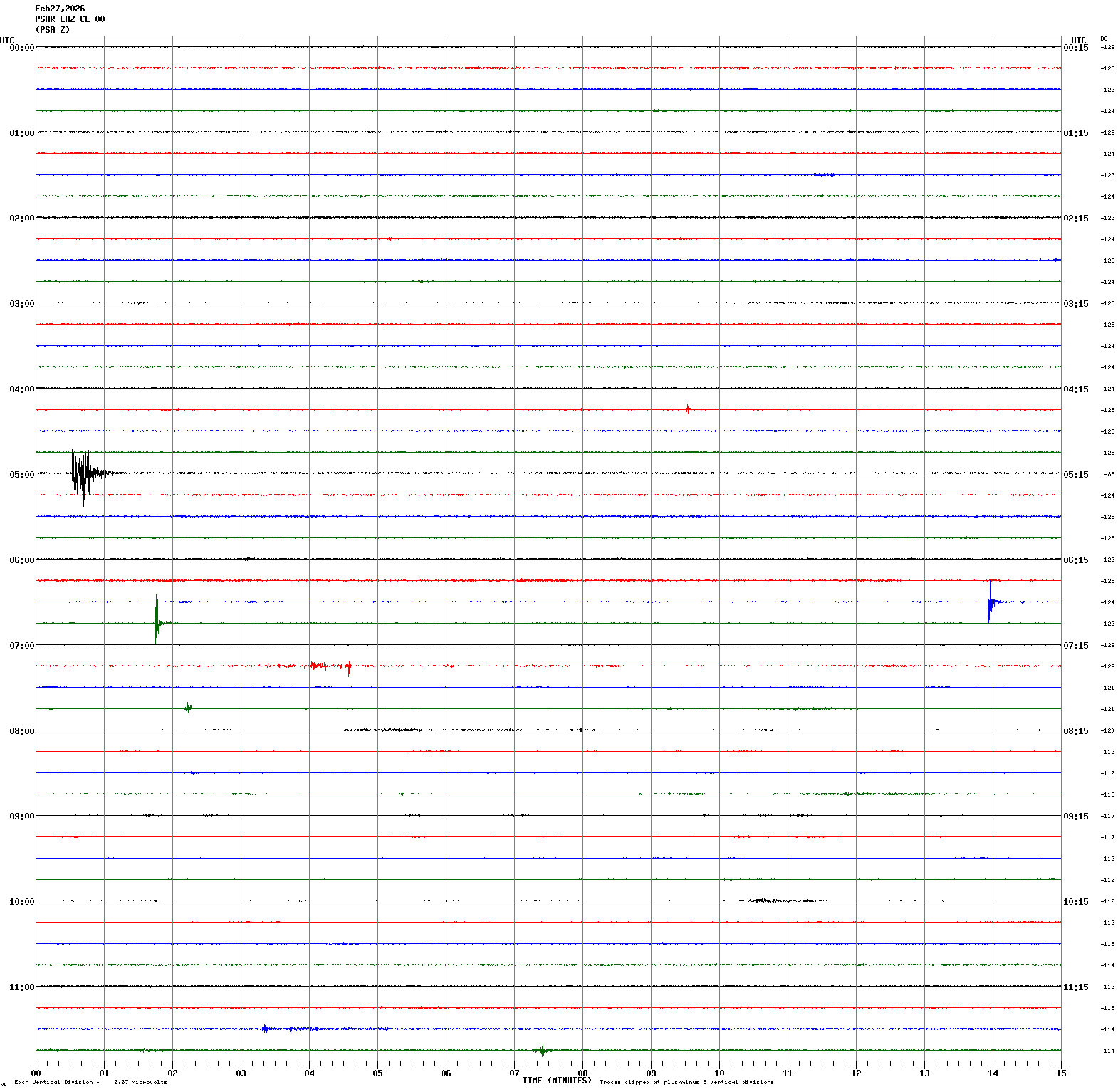Image resolution: width=1118 pixels, height=1092 pixels.
Task: Click the blue spike near minute 14
Action: [x=990, y=602]
